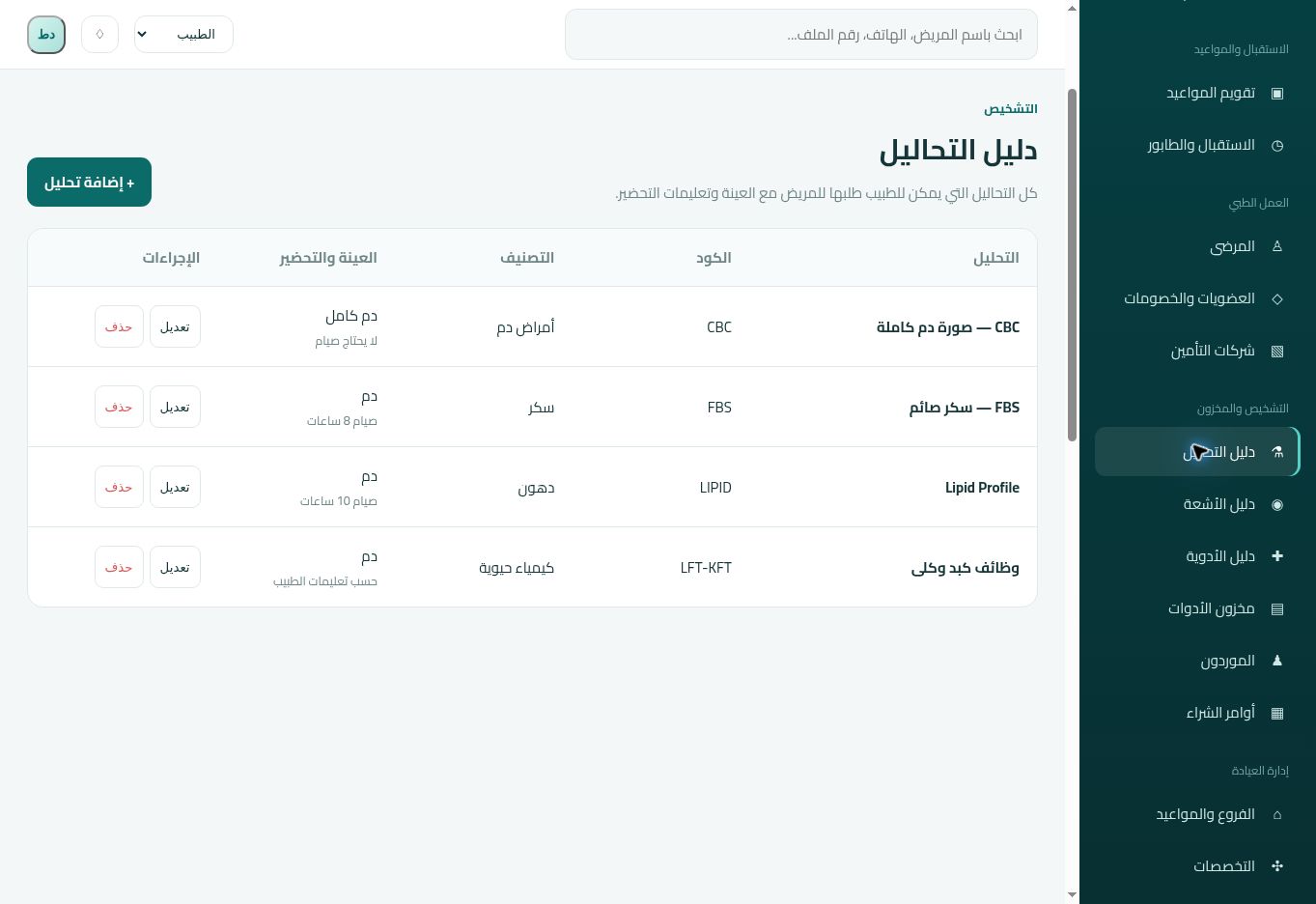This screenshot has height=904, width=1316.
Task: Delete the FBS سكر صائم row
Action: coord(119,408)
